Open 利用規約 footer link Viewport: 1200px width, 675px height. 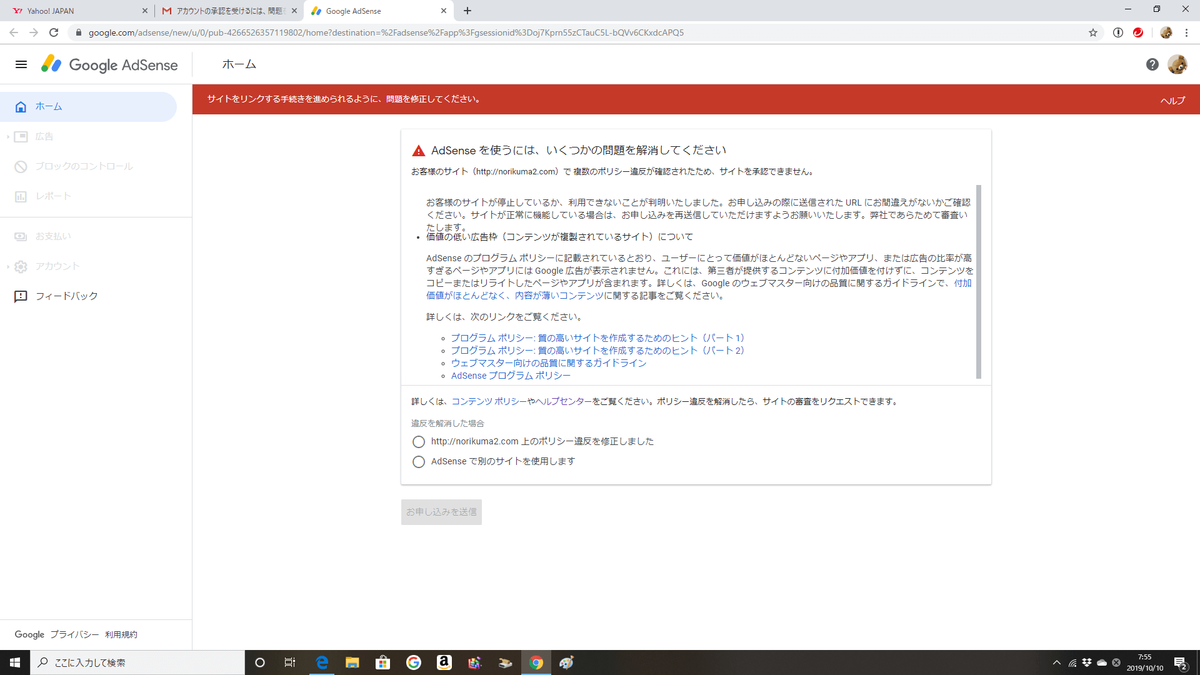click(121, 635)
